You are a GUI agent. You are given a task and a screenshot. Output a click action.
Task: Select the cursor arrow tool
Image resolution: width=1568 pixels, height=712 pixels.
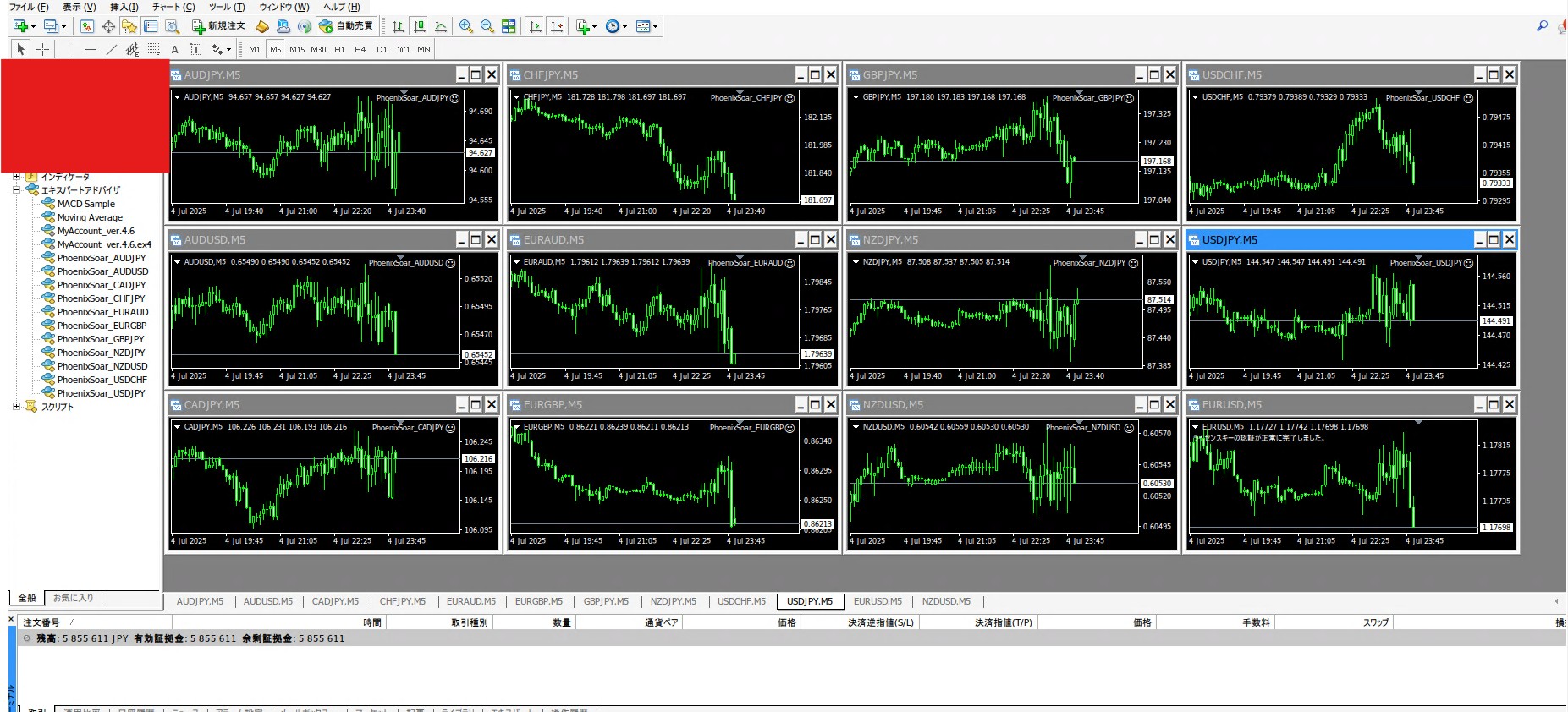coord(21,49)
